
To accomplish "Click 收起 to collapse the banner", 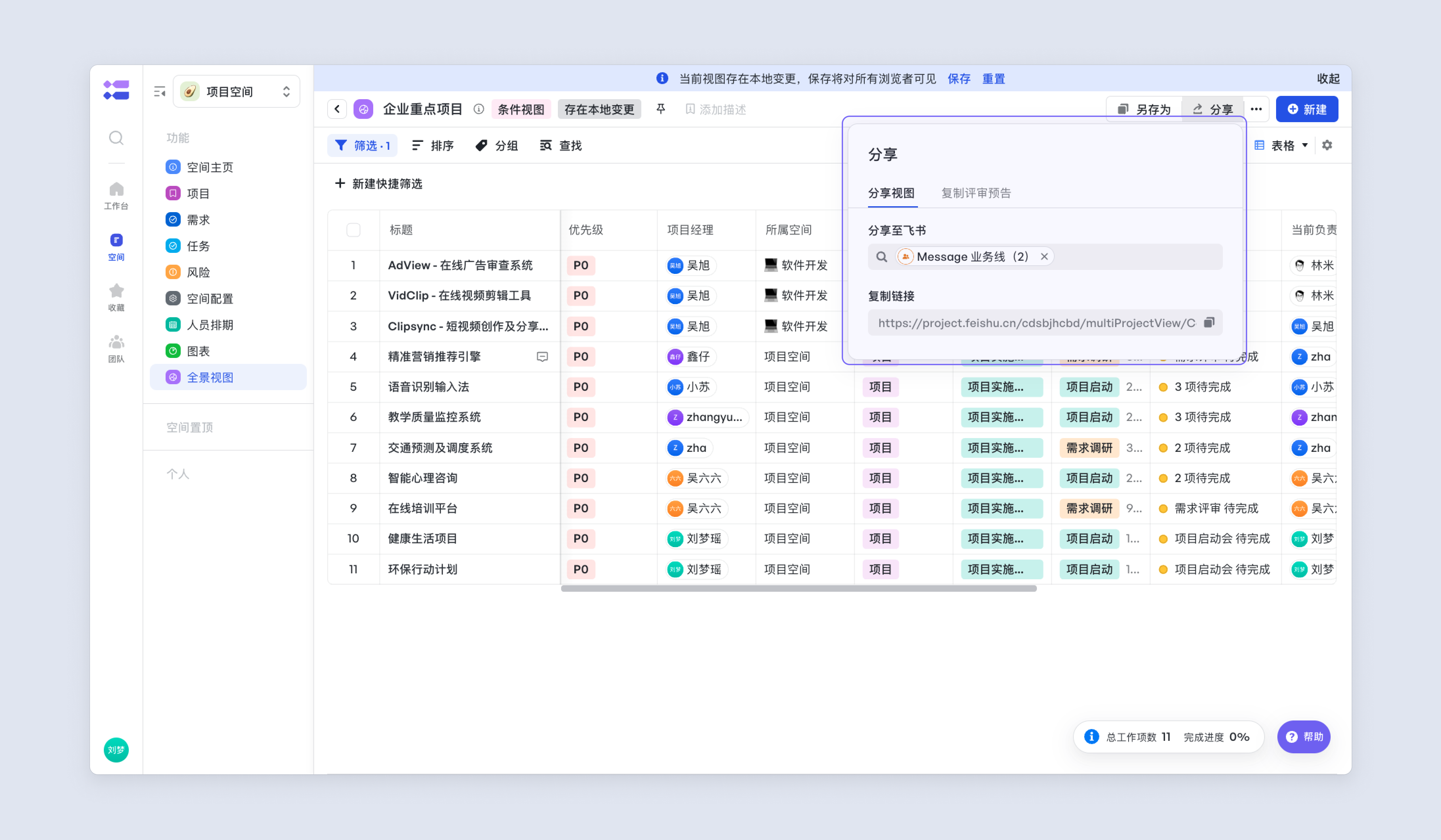I will 1328,79.
